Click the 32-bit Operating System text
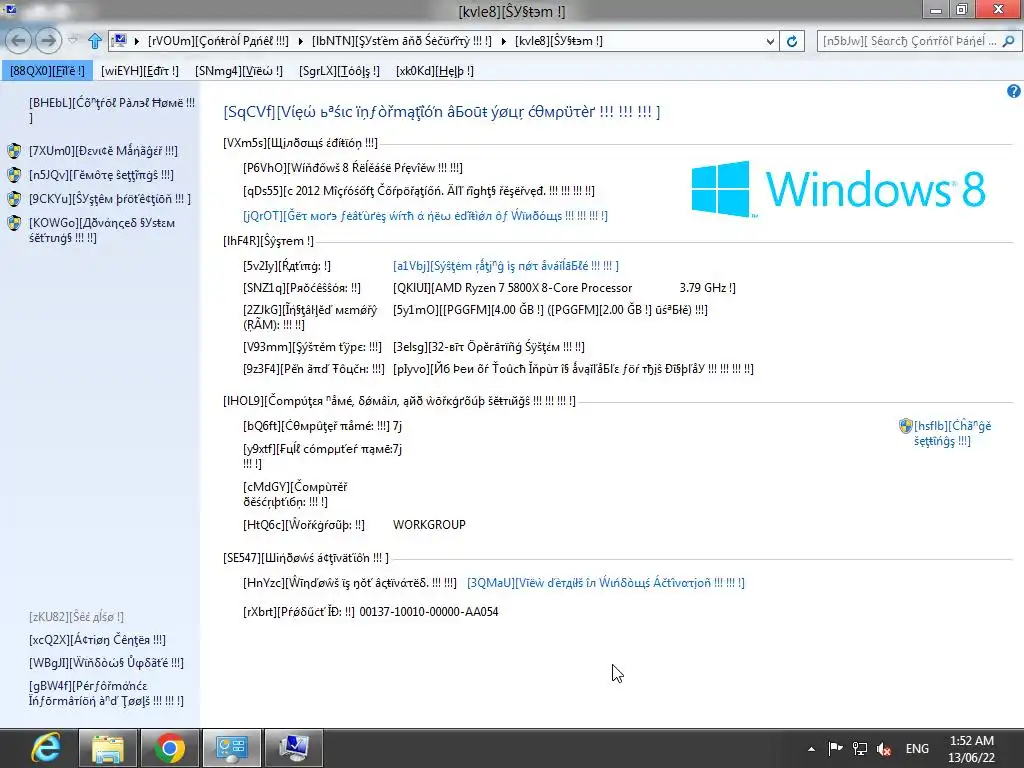Image resolution: width=1024 pixels, height=768 pixels. coord(488,347)
